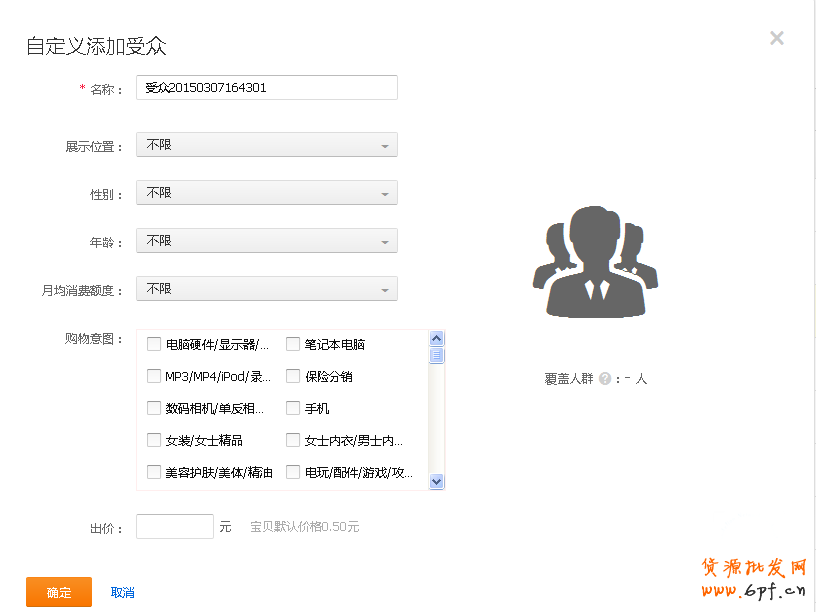Viewport: 816px width, 612px height.
Task: Expand the 性别 dropdown
Action: (267, 193)
